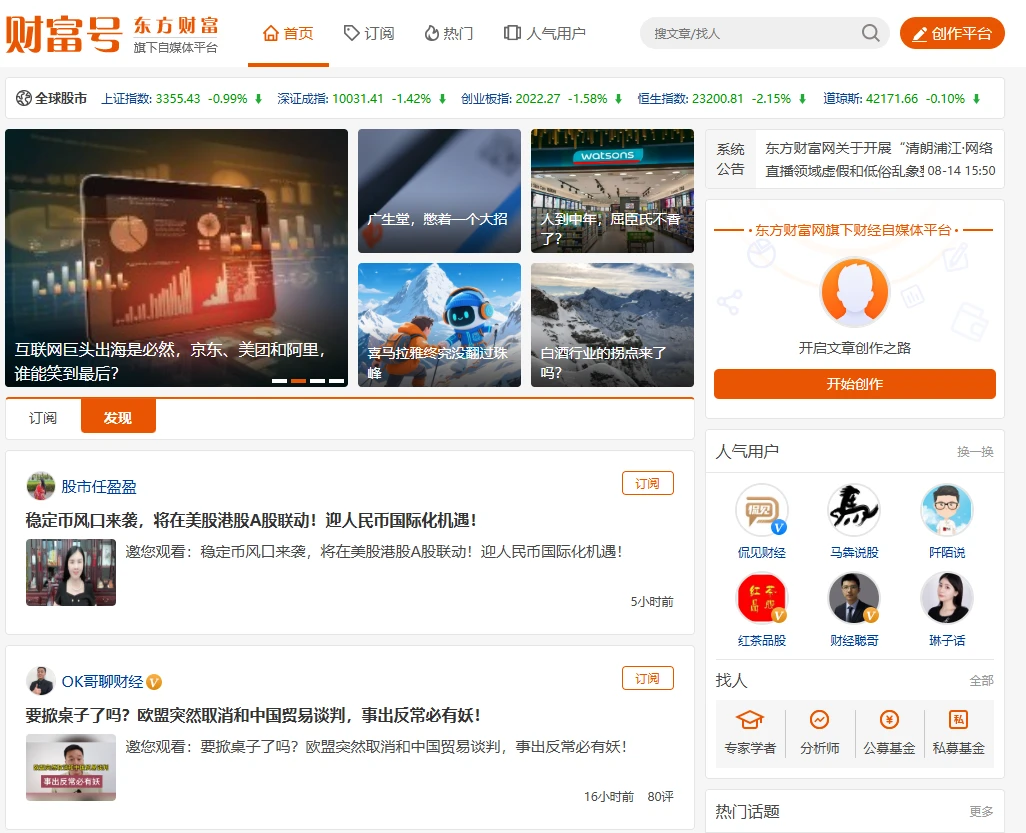This screenshot has height=833, width=1026.
Task: Open the 白酒行业的拐点 article thumbnail
Action: (x=612, y=325)
